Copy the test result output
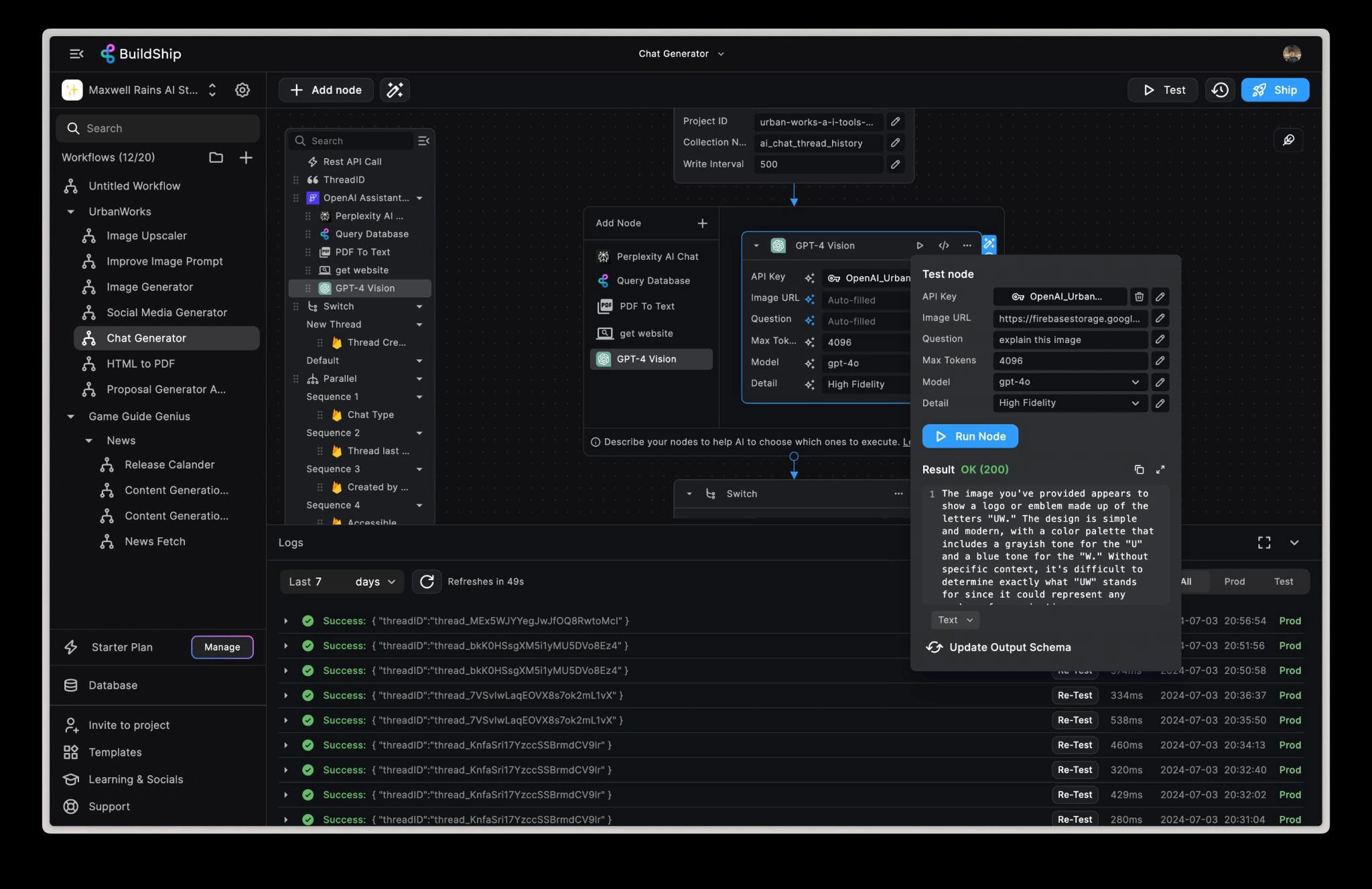 (x=1139, y=470)
